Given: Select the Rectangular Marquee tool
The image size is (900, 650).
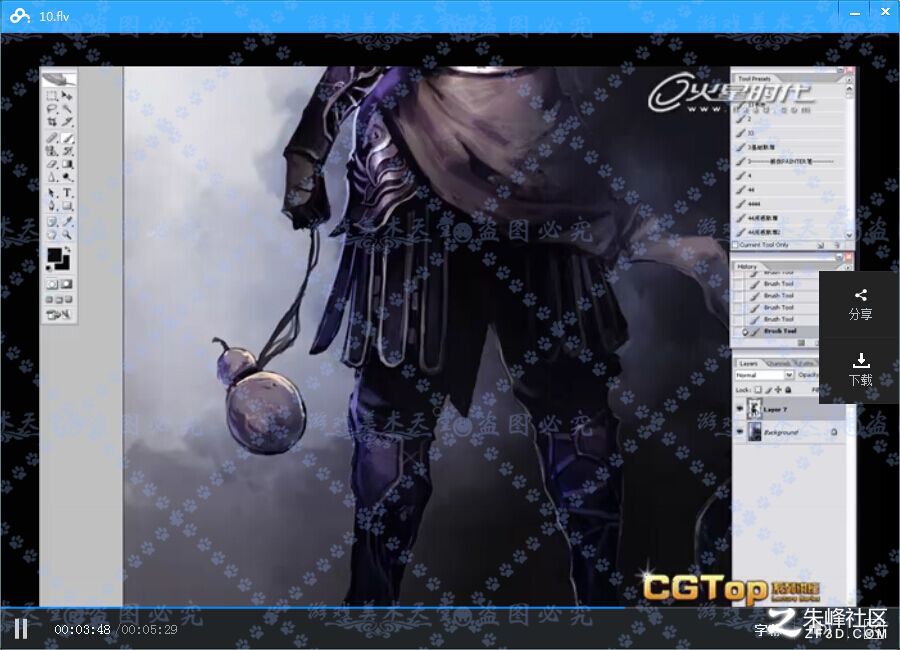Looking at the screenshot, I should 52,96.
